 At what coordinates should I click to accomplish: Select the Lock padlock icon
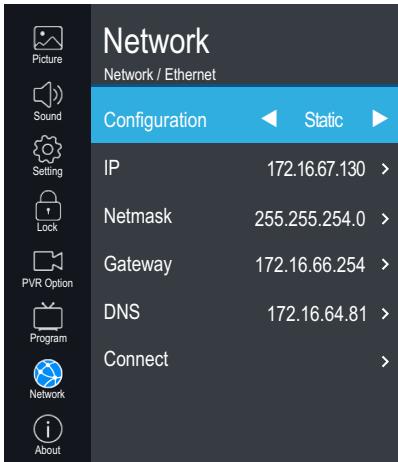48,206
